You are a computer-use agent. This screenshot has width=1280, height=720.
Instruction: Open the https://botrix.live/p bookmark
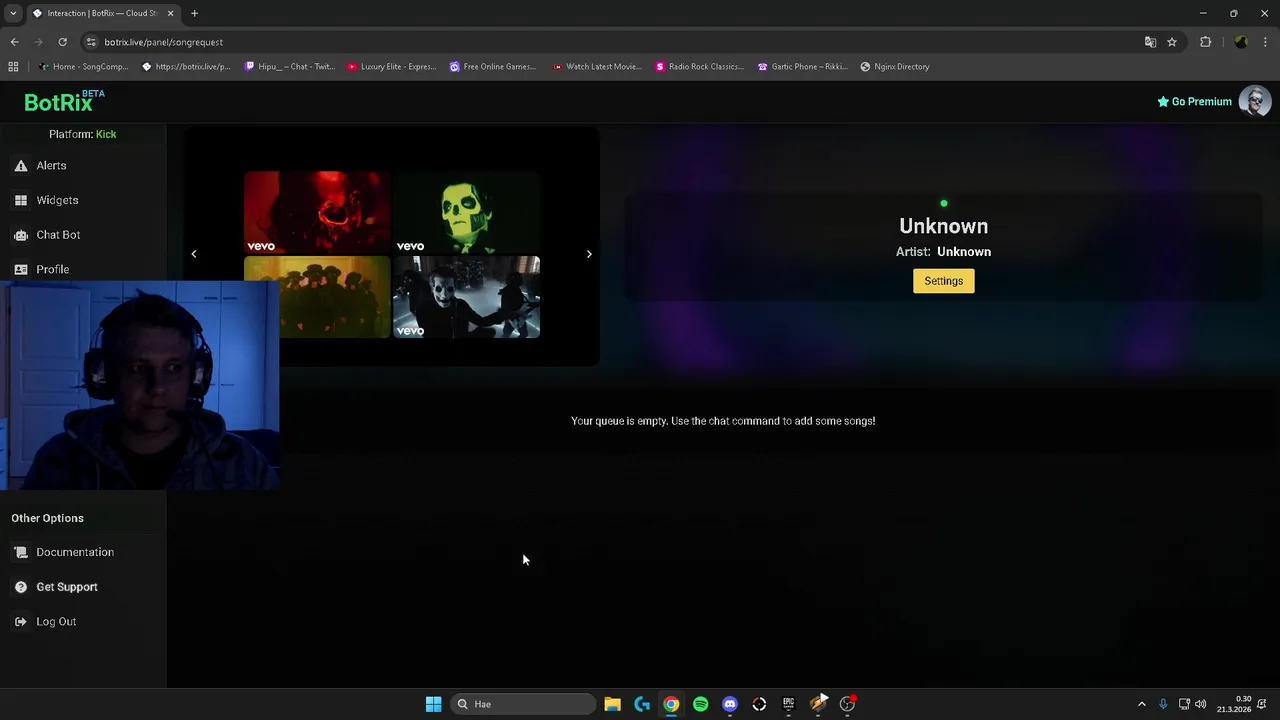pyautogui.click(x=187, y=67)
